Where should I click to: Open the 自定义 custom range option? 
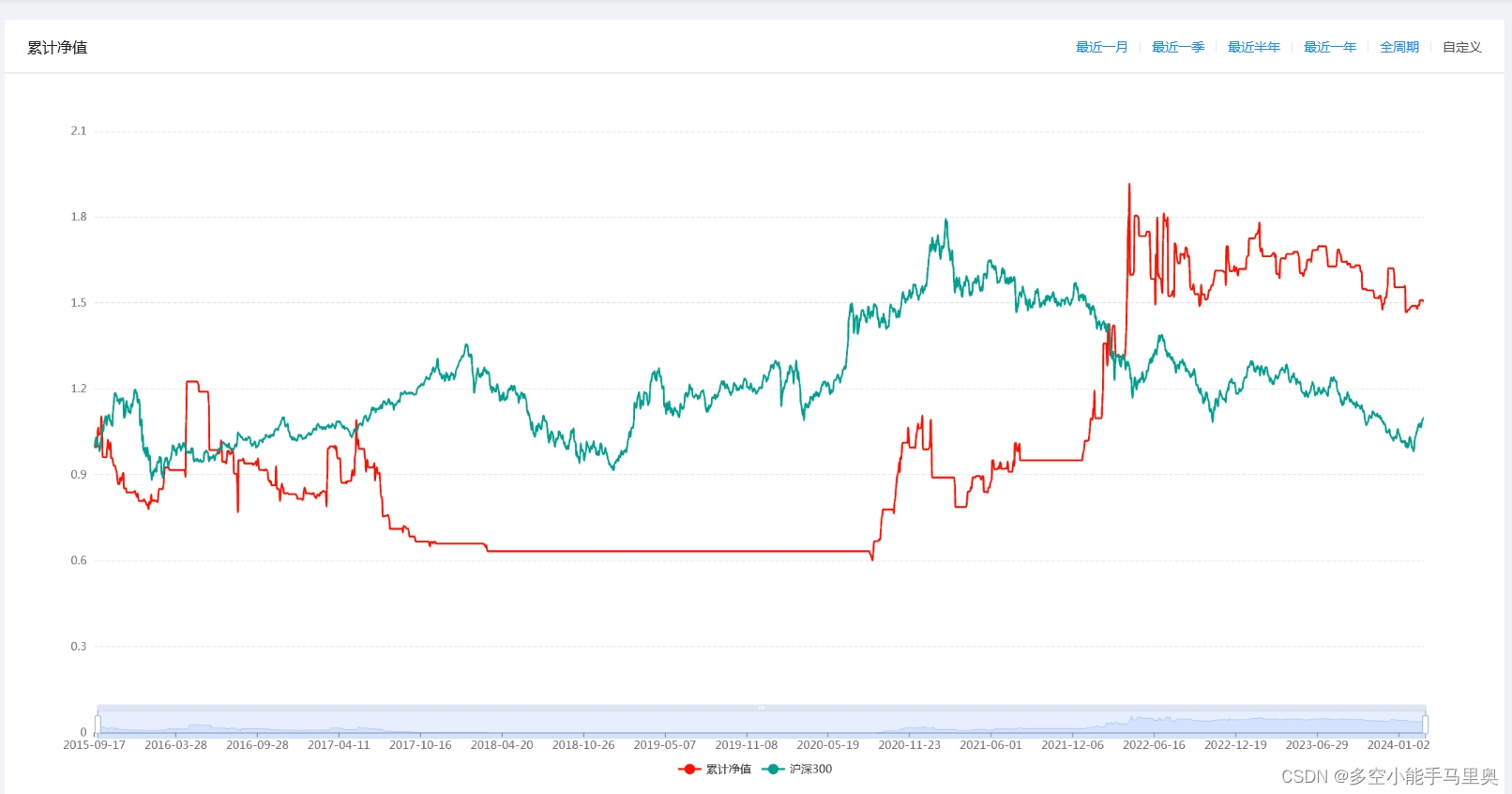pos(1461,47)
